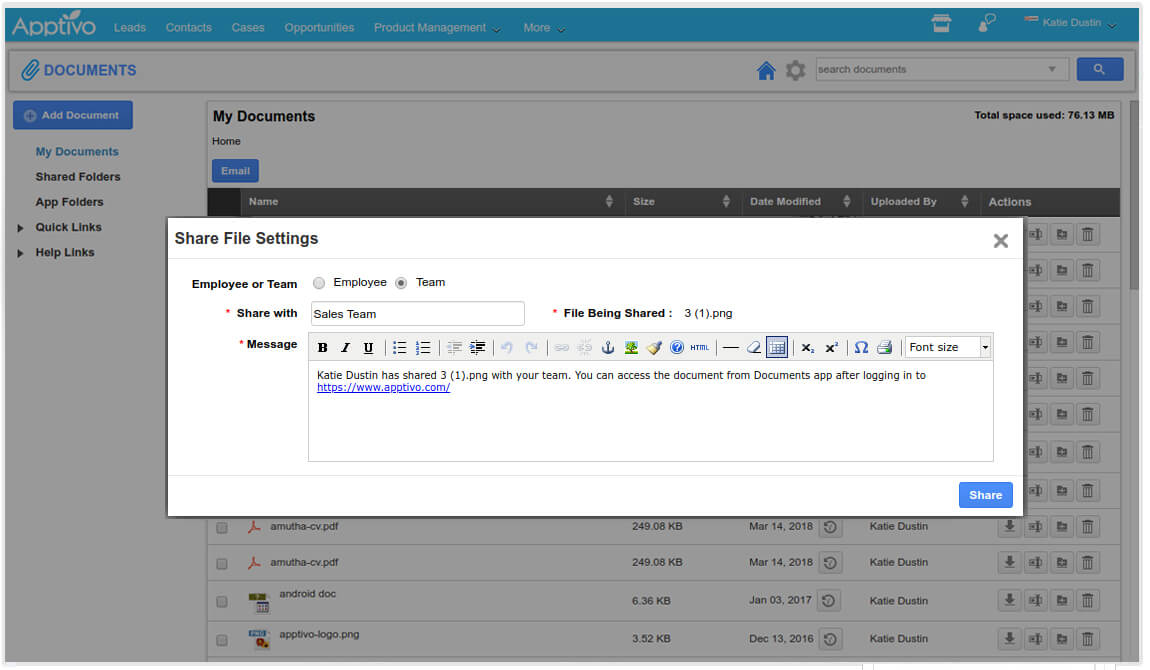
Task: Select the Employee radio button
Action: point(319,283)
